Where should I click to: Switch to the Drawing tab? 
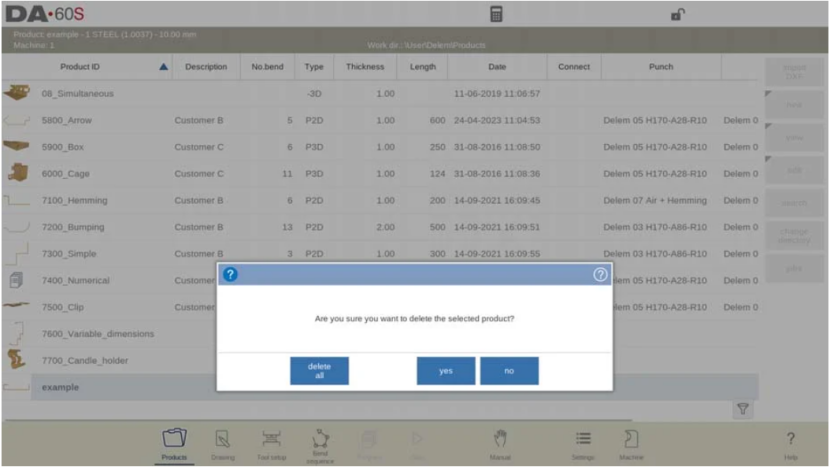tap(223, 443)
